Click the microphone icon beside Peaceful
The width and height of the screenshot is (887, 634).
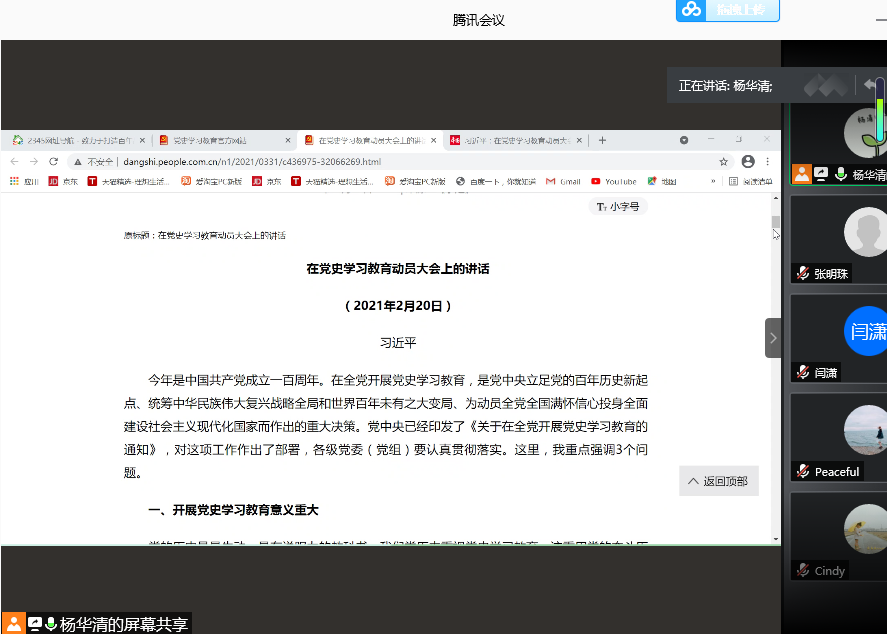[x=802, y=471]
